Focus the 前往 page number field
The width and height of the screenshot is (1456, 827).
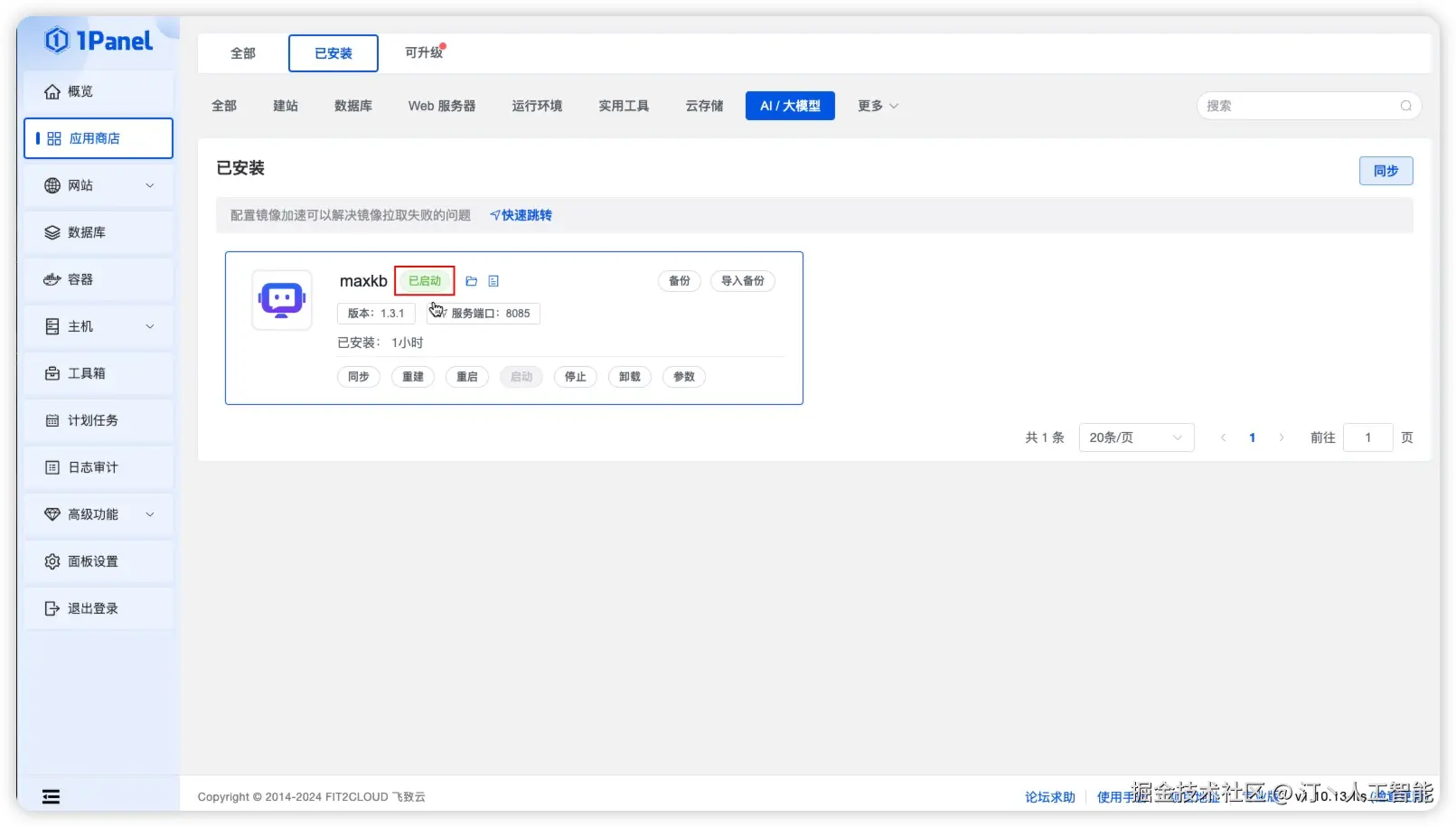[x=1367, y=437]
